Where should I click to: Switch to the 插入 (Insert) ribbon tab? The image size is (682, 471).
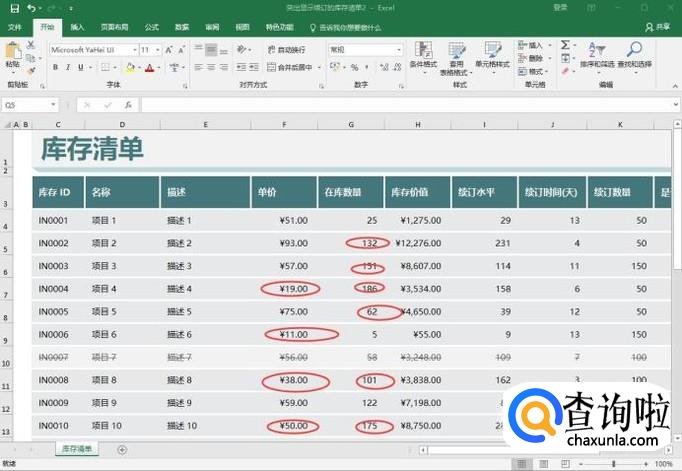coord(78,27)
